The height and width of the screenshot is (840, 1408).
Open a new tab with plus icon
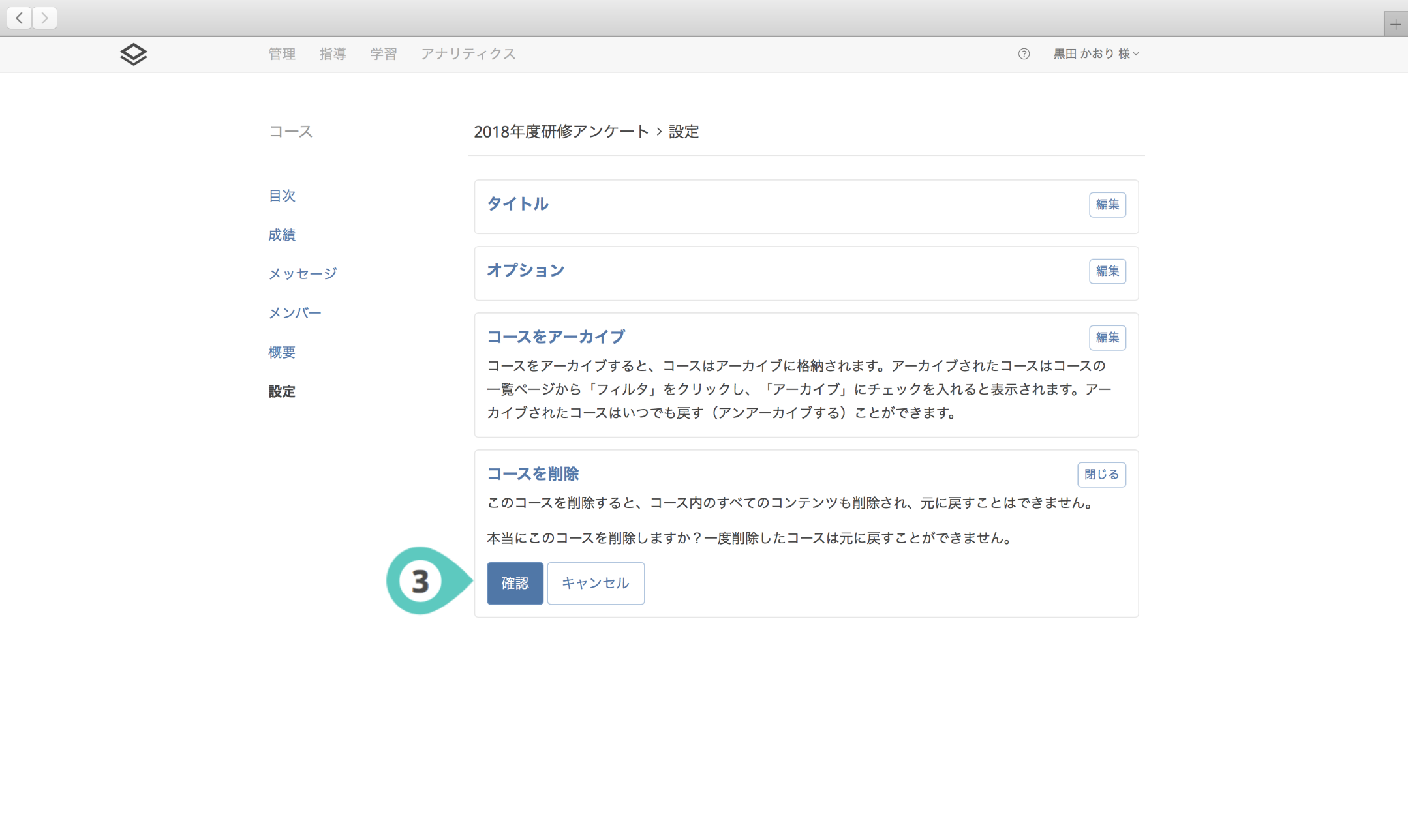[1395, 25]
